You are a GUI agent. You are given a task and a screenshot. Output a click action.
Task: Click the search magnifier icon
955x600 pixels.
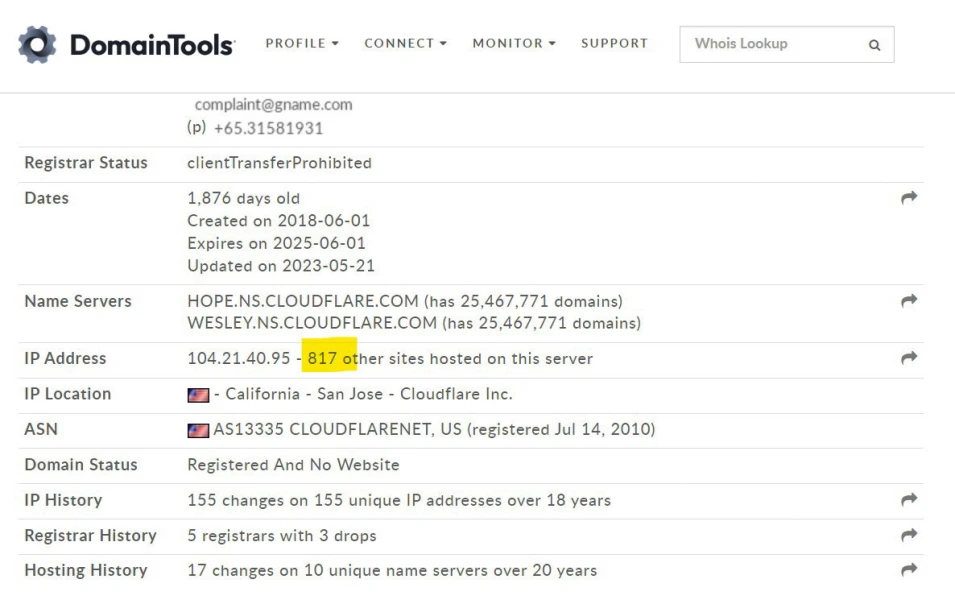click(x=874, y=45)
